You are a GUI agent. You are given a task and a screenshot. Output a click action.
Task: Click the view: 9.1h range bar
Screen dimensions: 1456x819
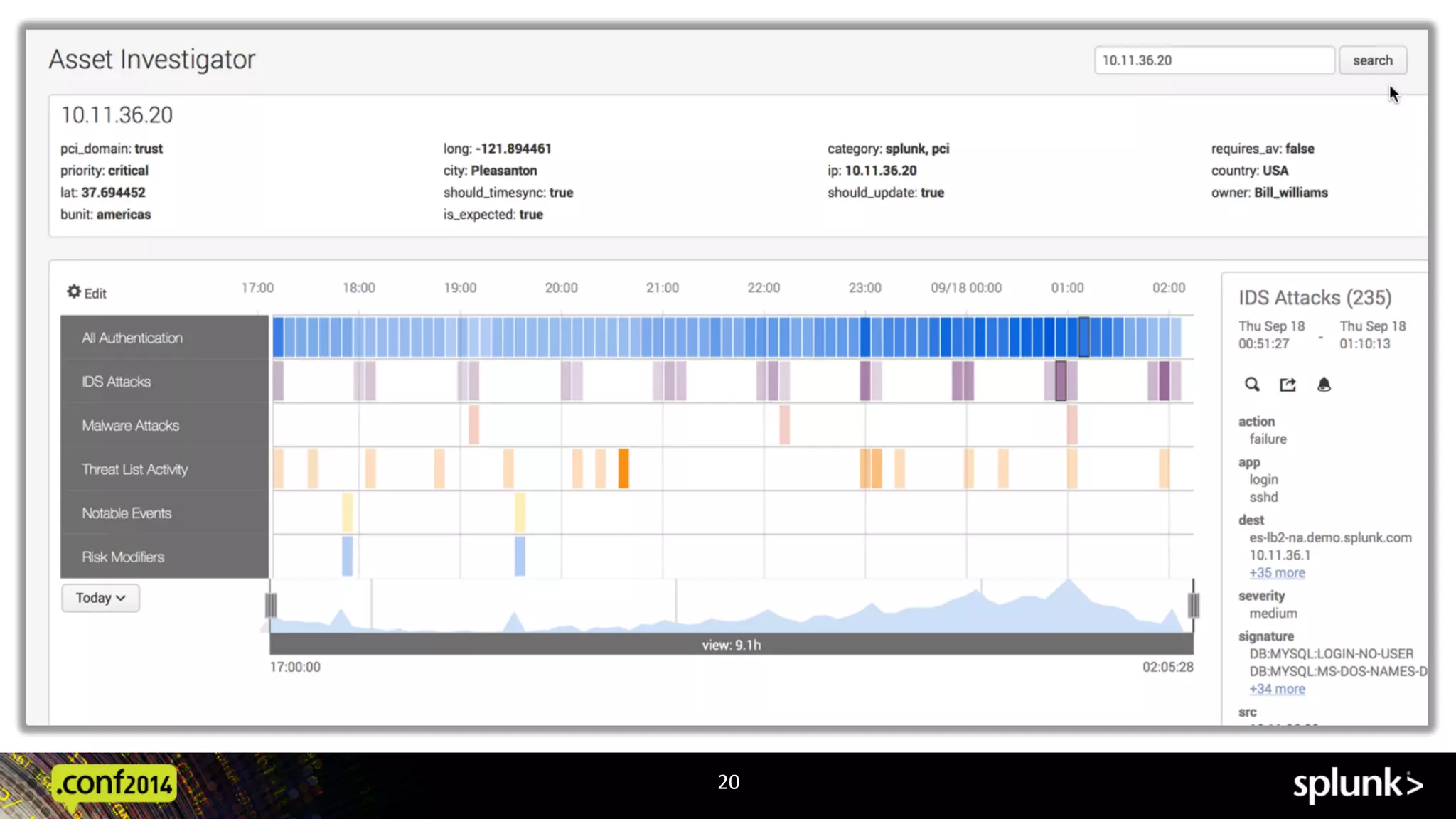click(x=731, y=645)
